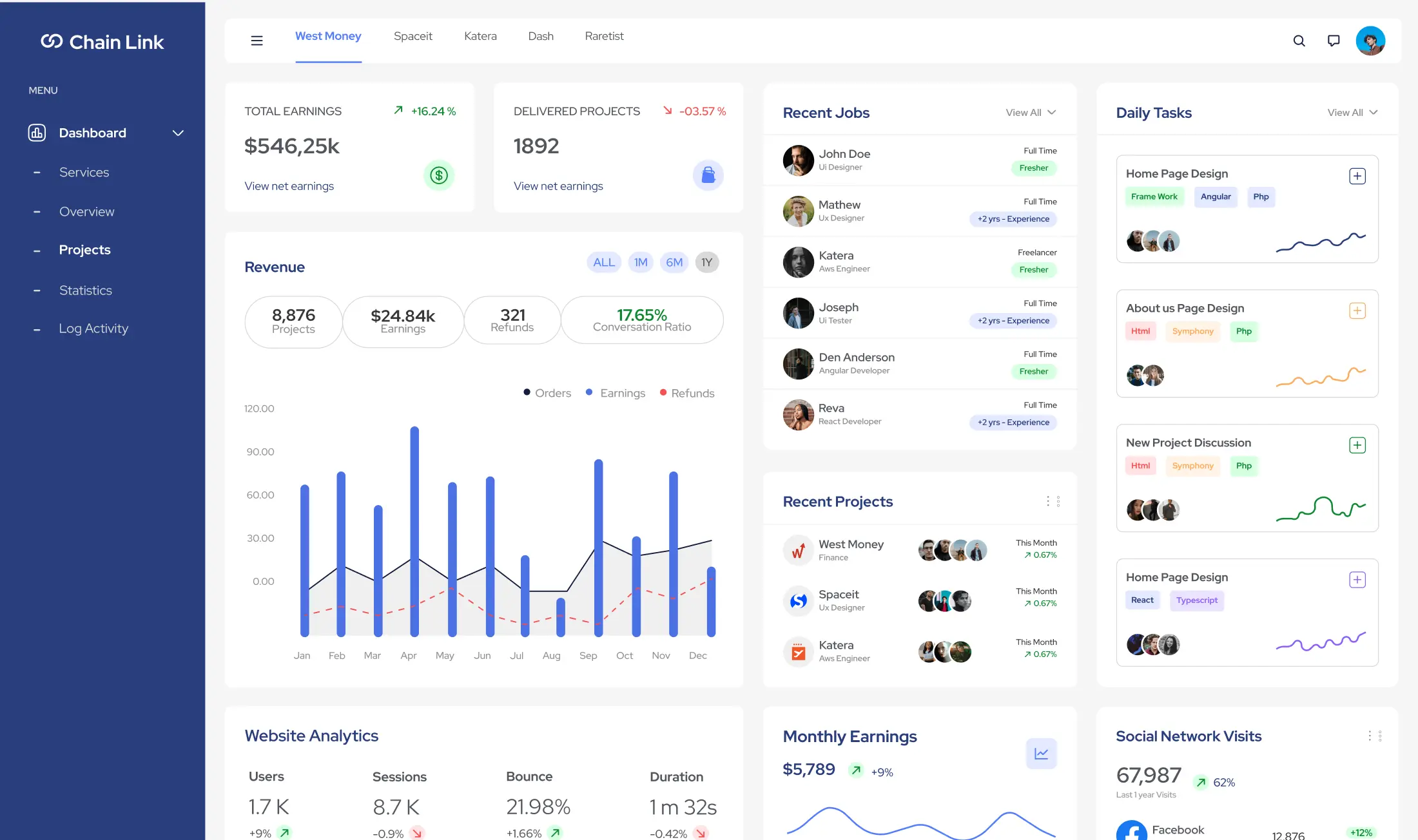Screen dimensions: 1418x840
Task: Click the green dollar earnings icon
Action: pos(439,175)
